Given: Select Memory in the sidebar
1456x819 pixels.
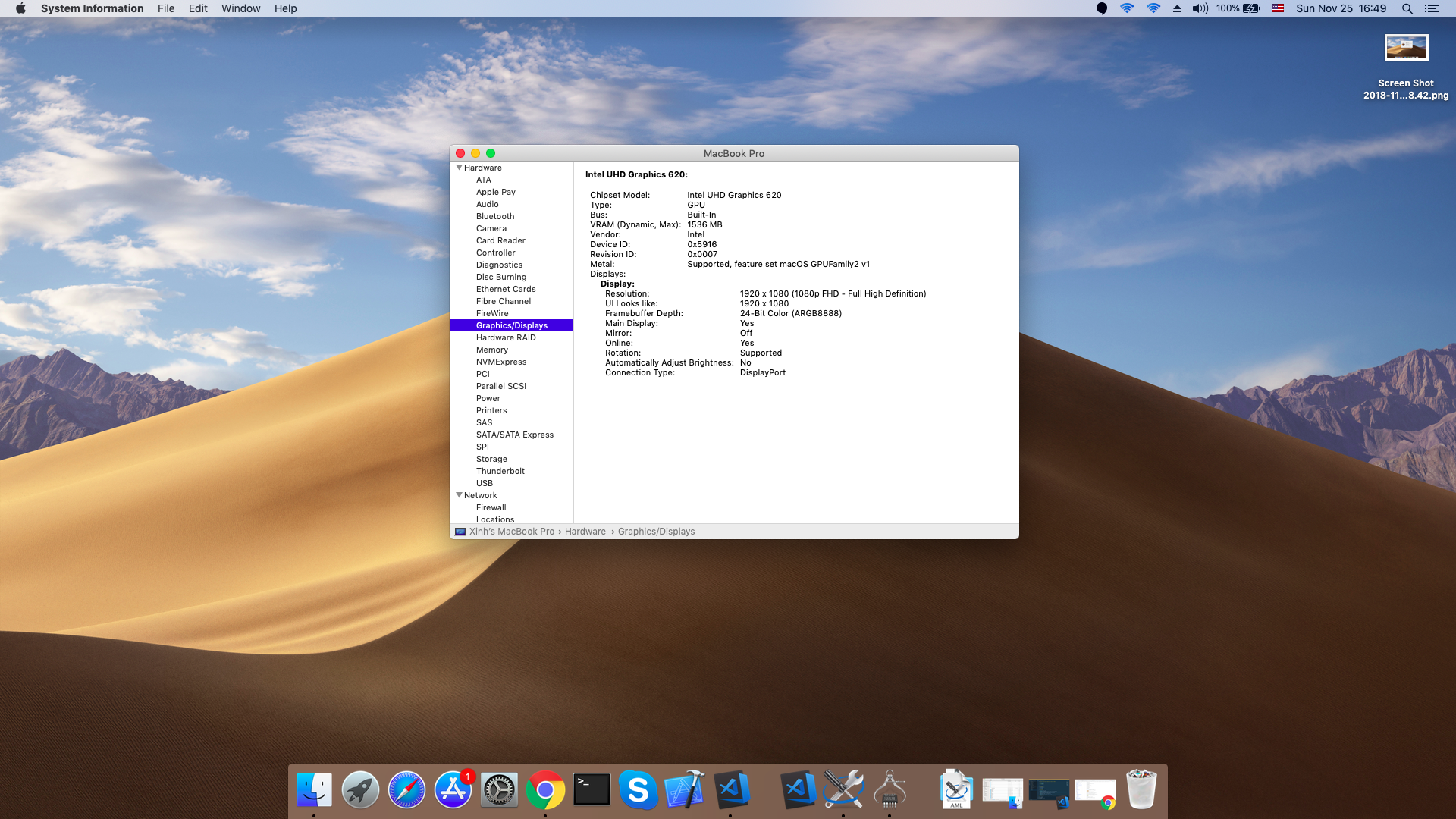Looking at the screenshot, I should click(x=492, y=350).
